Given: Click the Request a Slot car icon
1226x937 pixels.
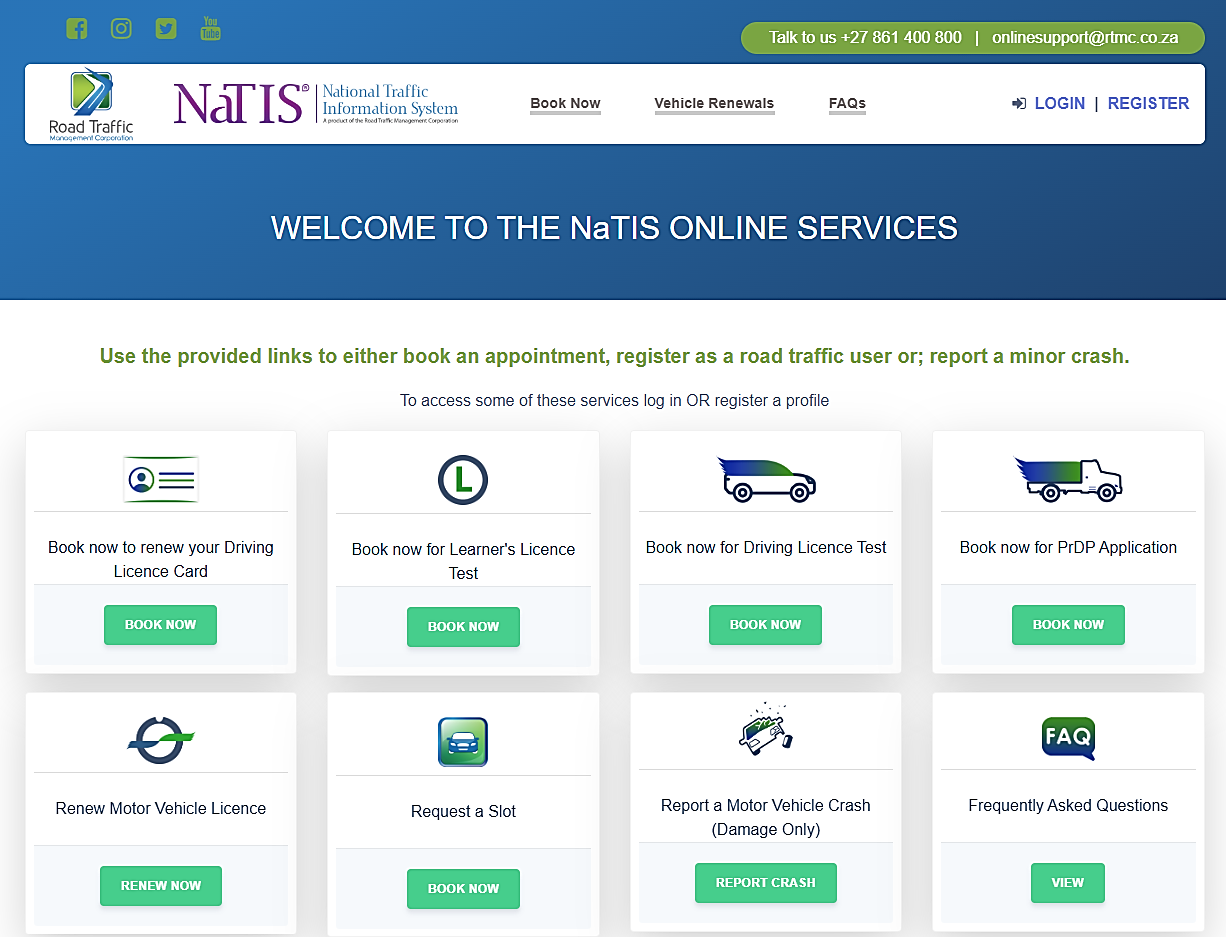Looking at the screenshot, I should (x=463, y=742).
